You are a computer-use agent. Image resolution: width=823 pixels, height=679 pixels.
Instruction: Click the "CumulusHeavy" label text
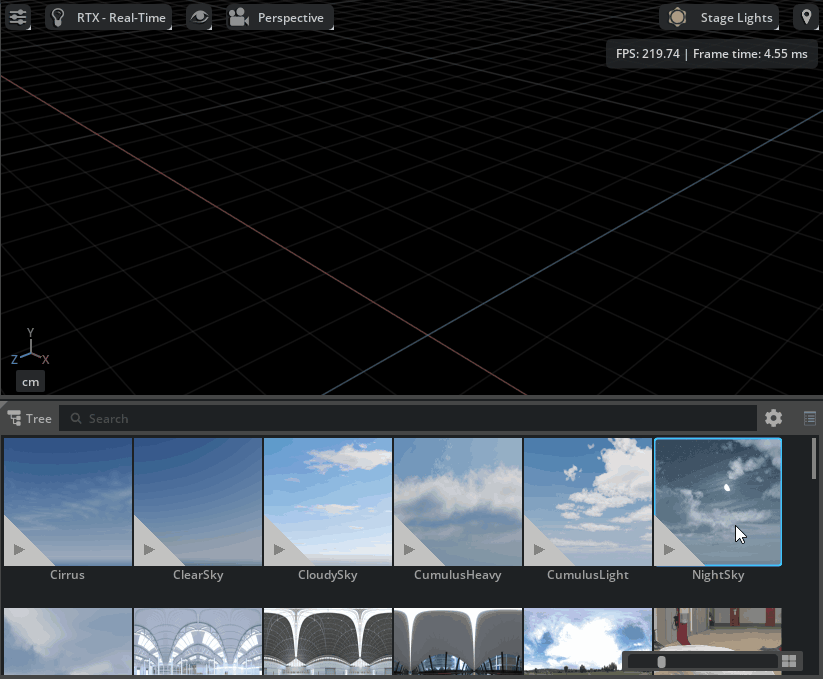point(458,575)
